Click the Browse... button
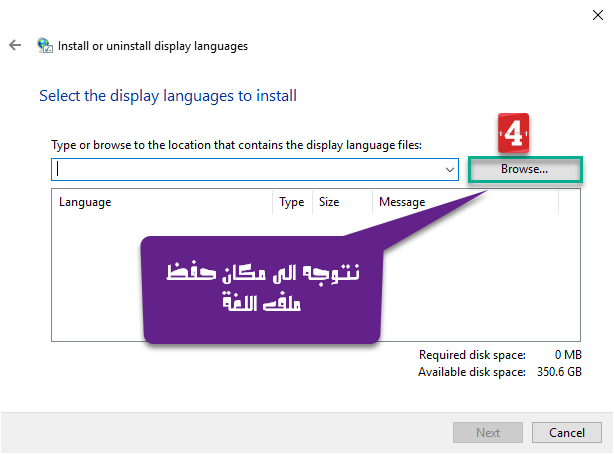This screenshot has width=614, height=454. pos(525,169)
